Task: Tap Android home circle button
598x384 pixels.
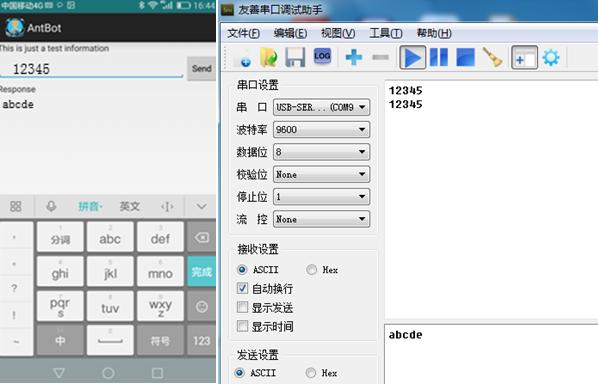Action: click(x=108, y=372)
